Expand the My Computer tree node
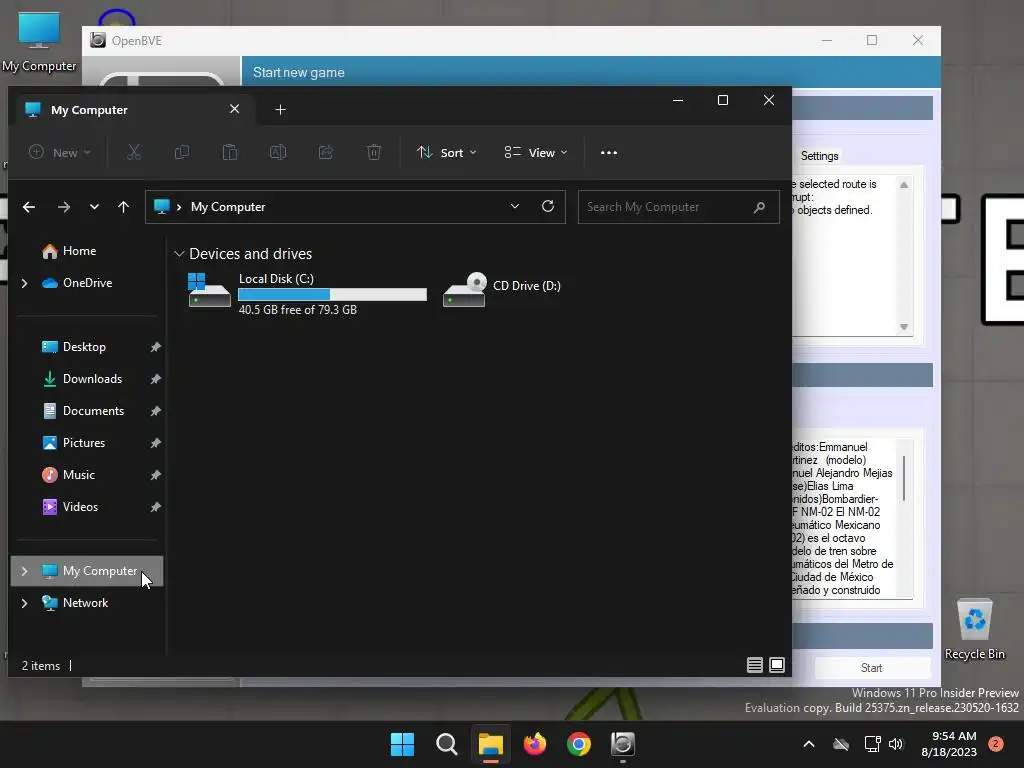1024x768 pixels. point(25,571)
